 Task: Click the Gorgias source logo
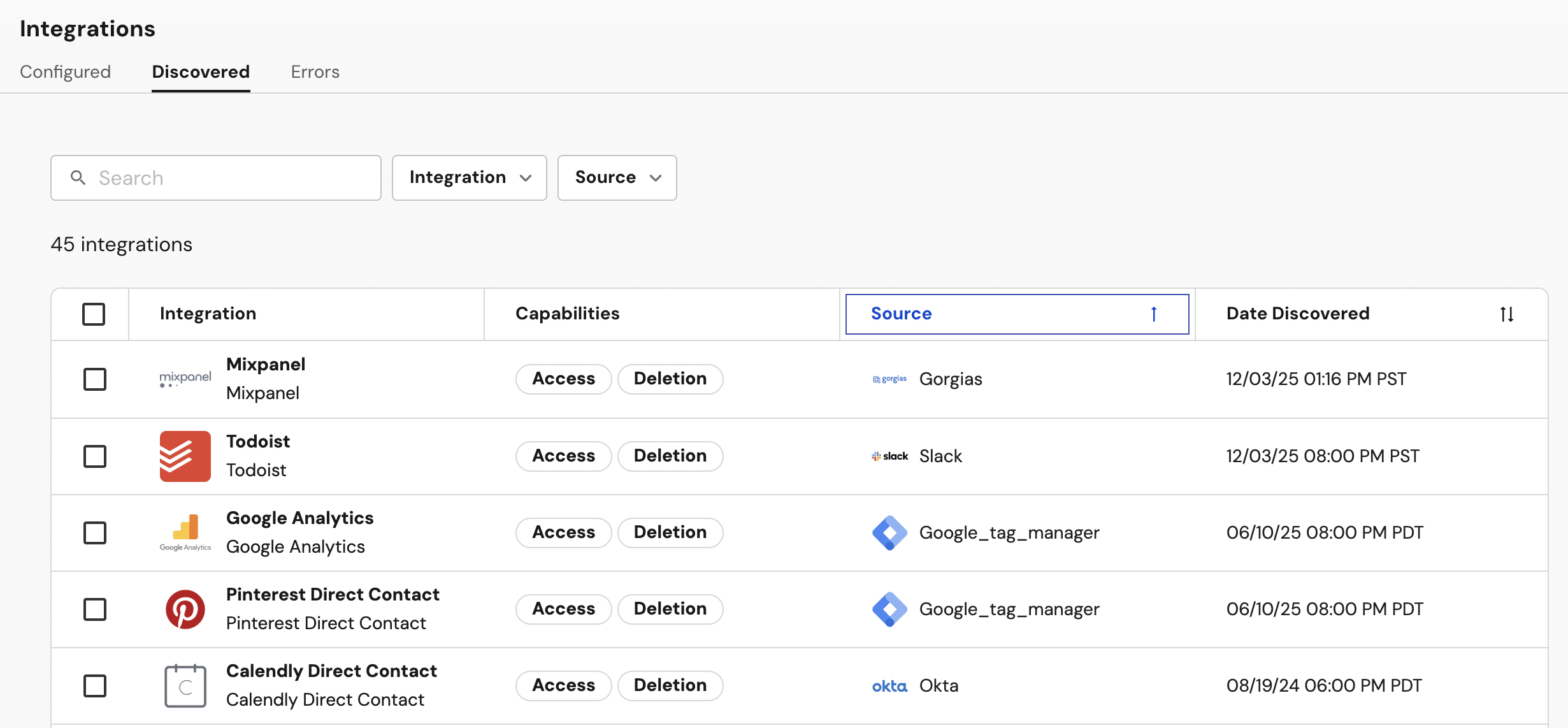click(889, 379)
